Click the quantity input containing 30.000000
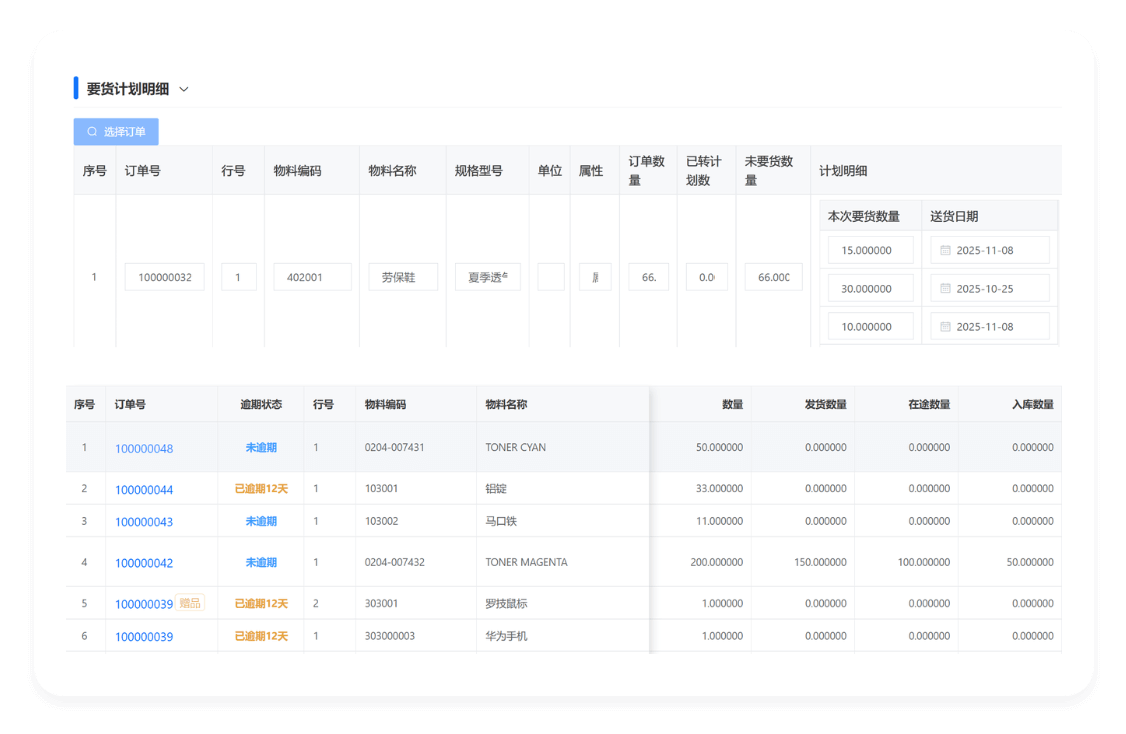 (x=869, y=288)
